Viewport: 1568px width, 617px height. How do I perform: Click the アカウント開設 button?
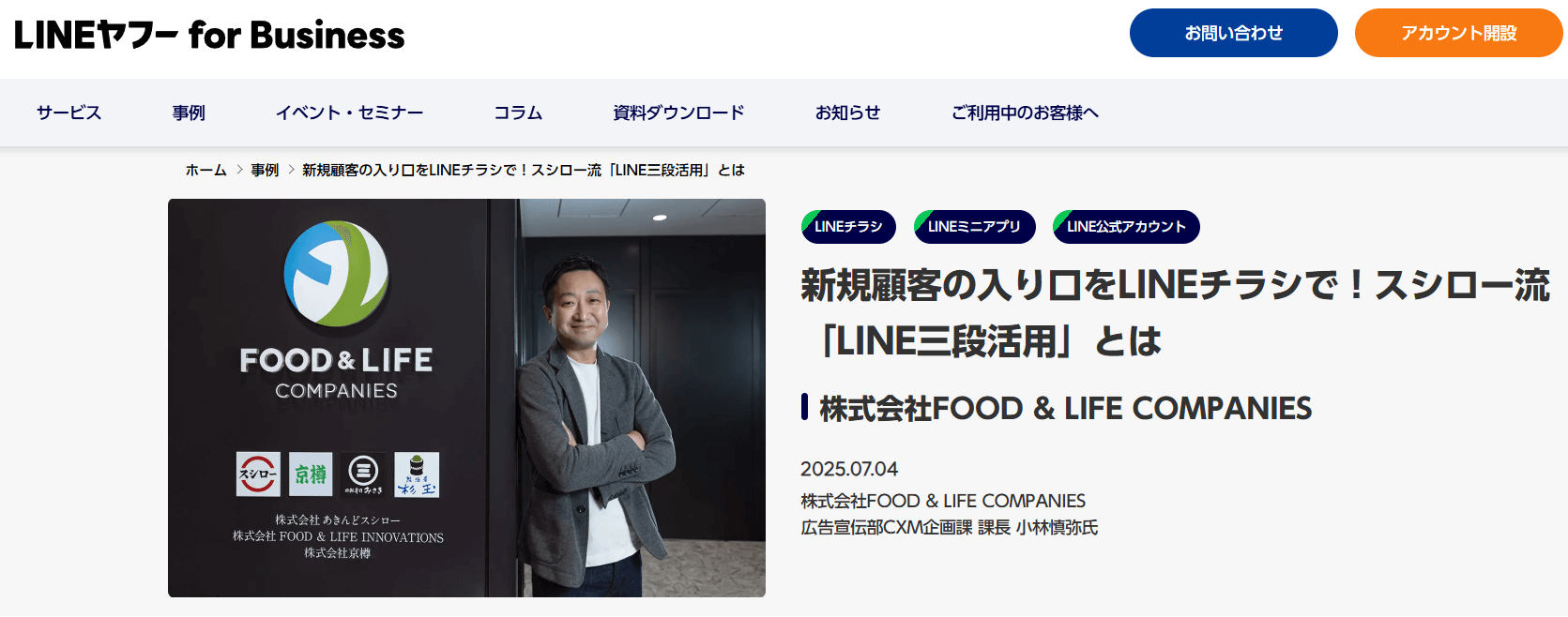pyautogui.click(x=1458, y=33)
